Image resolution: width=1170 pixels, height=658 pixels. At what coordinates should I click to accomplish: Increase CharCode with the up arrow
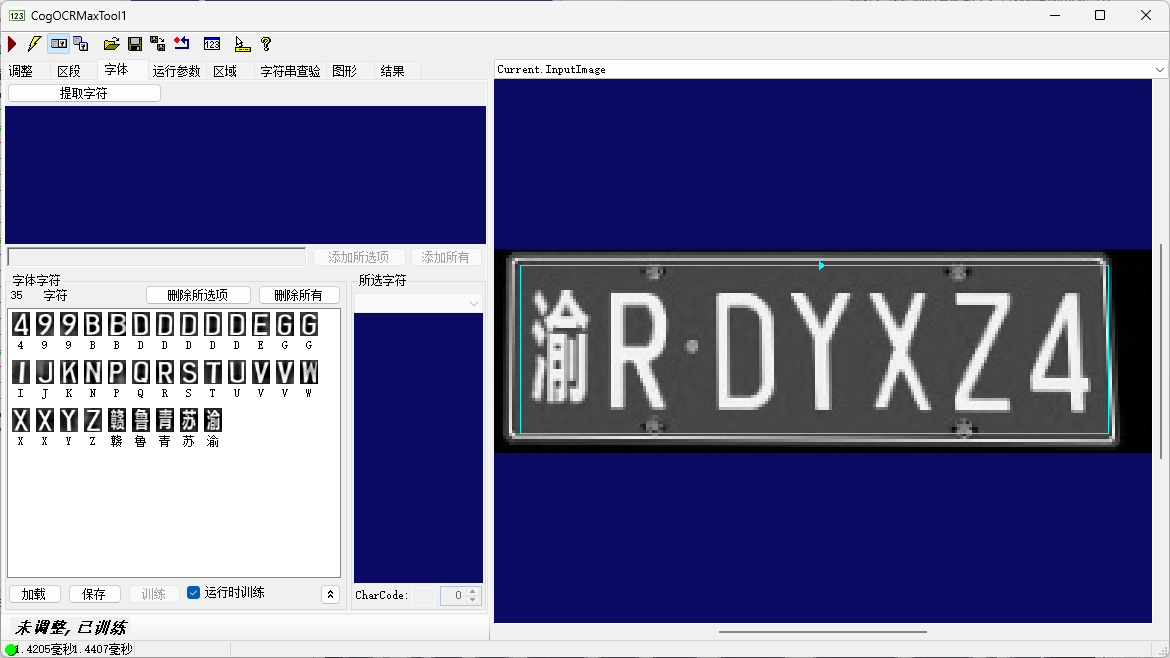pyautogui.click(x=472, y=592)
